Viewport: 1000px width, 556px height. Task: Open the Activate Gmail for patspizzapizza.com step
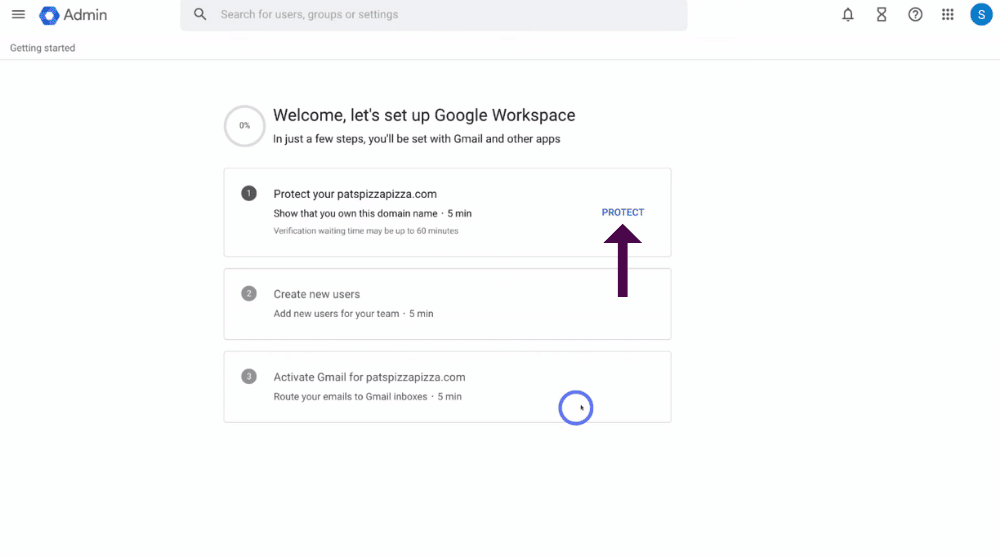(x=447, y=386)
